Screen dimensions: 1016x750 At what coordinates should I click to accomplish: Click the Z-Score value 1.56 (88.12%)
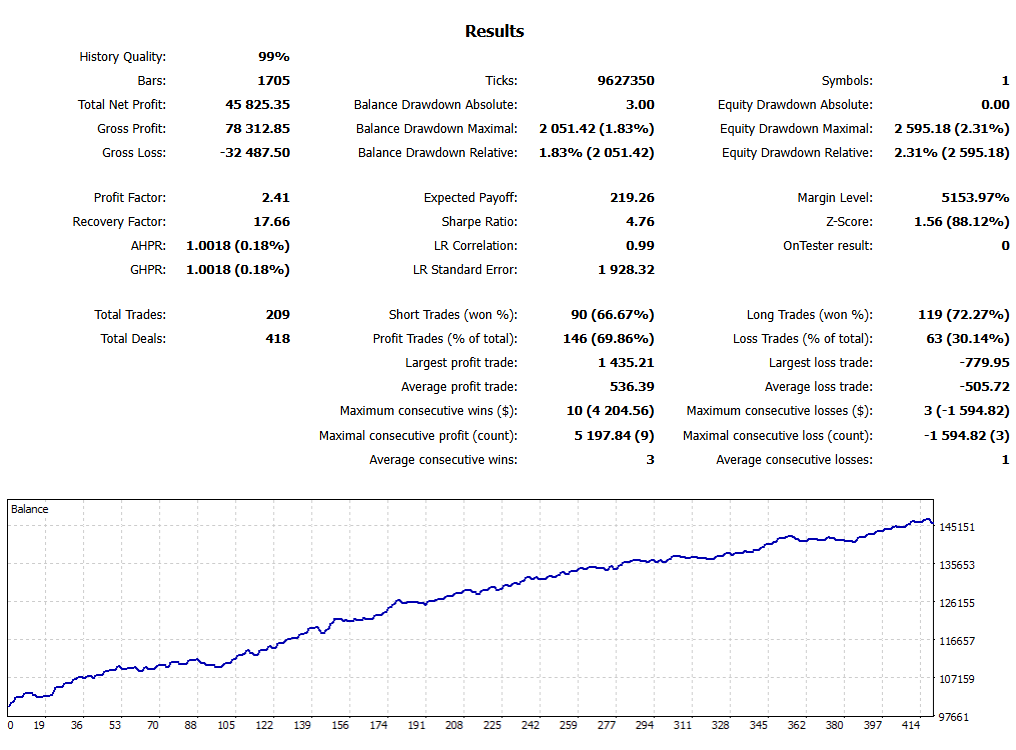coord(962,221)
